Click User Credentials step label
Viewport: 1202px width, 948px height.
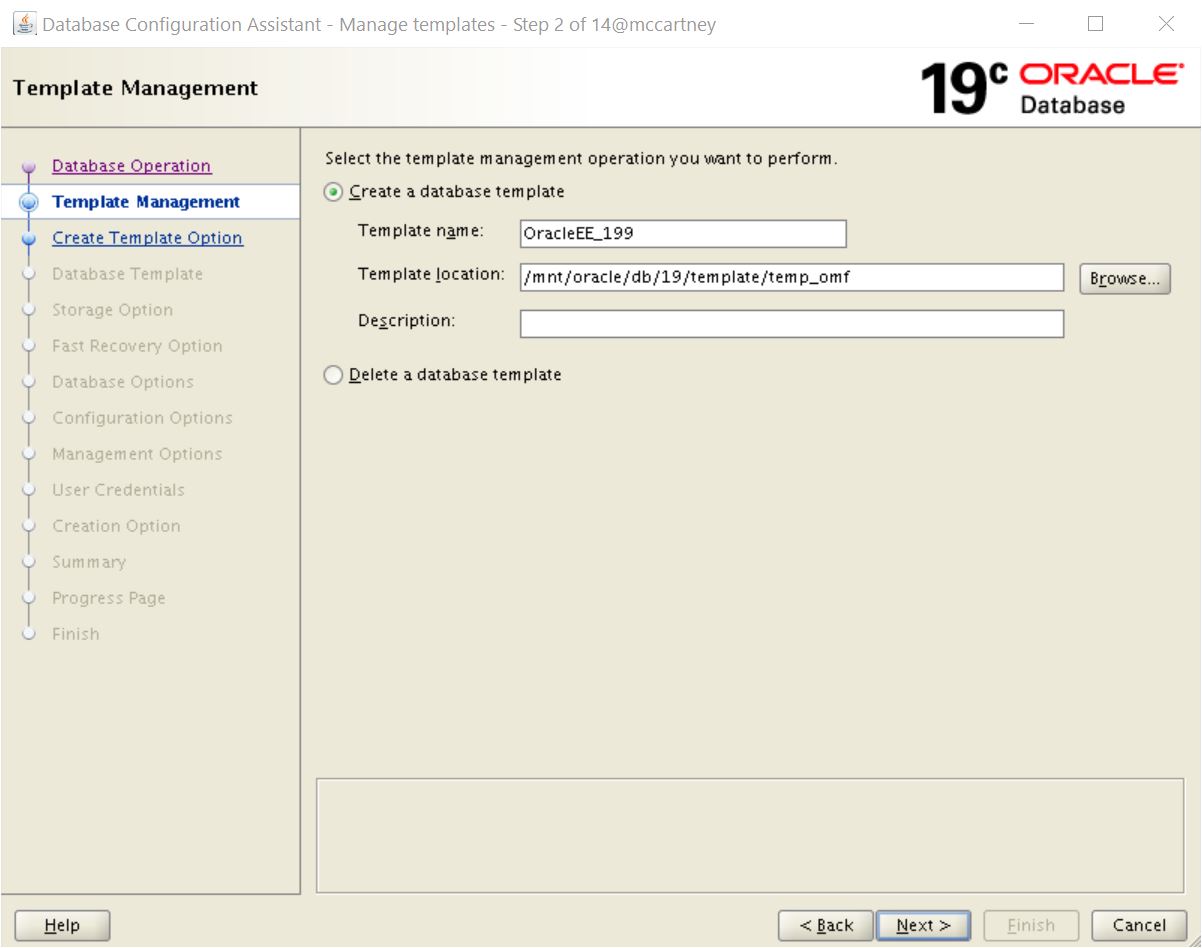coord(118,490)
